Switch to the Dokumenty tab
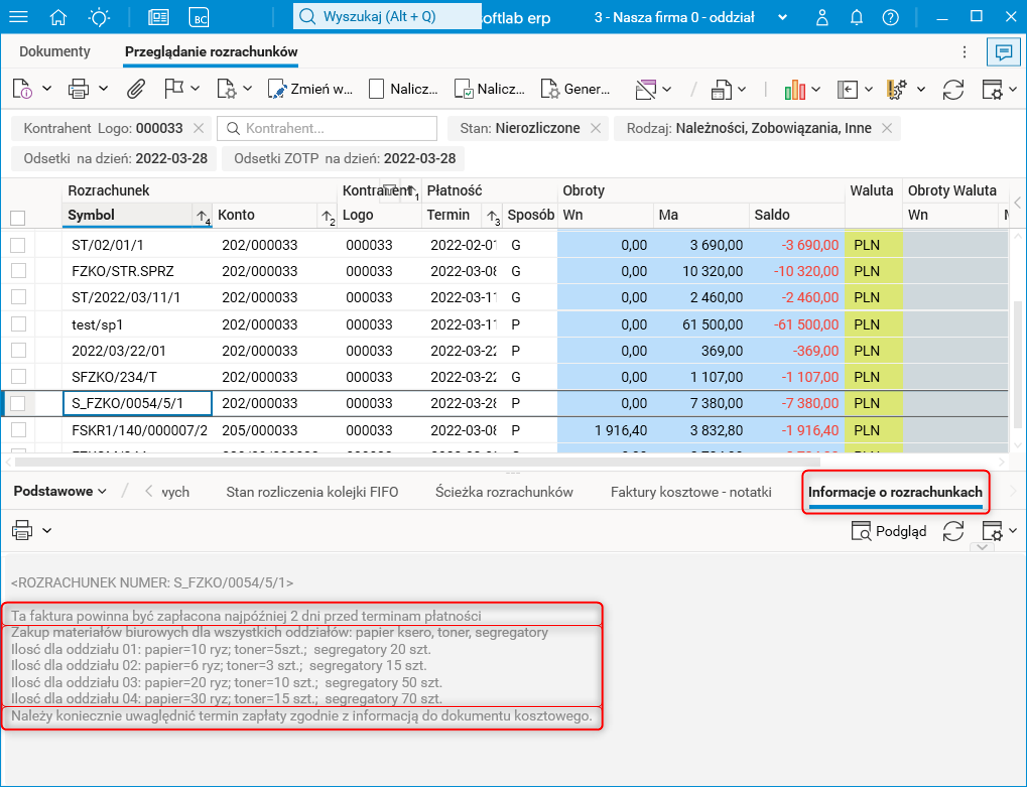Viewport: 1027px width, 787px height. tap(55, 52)
